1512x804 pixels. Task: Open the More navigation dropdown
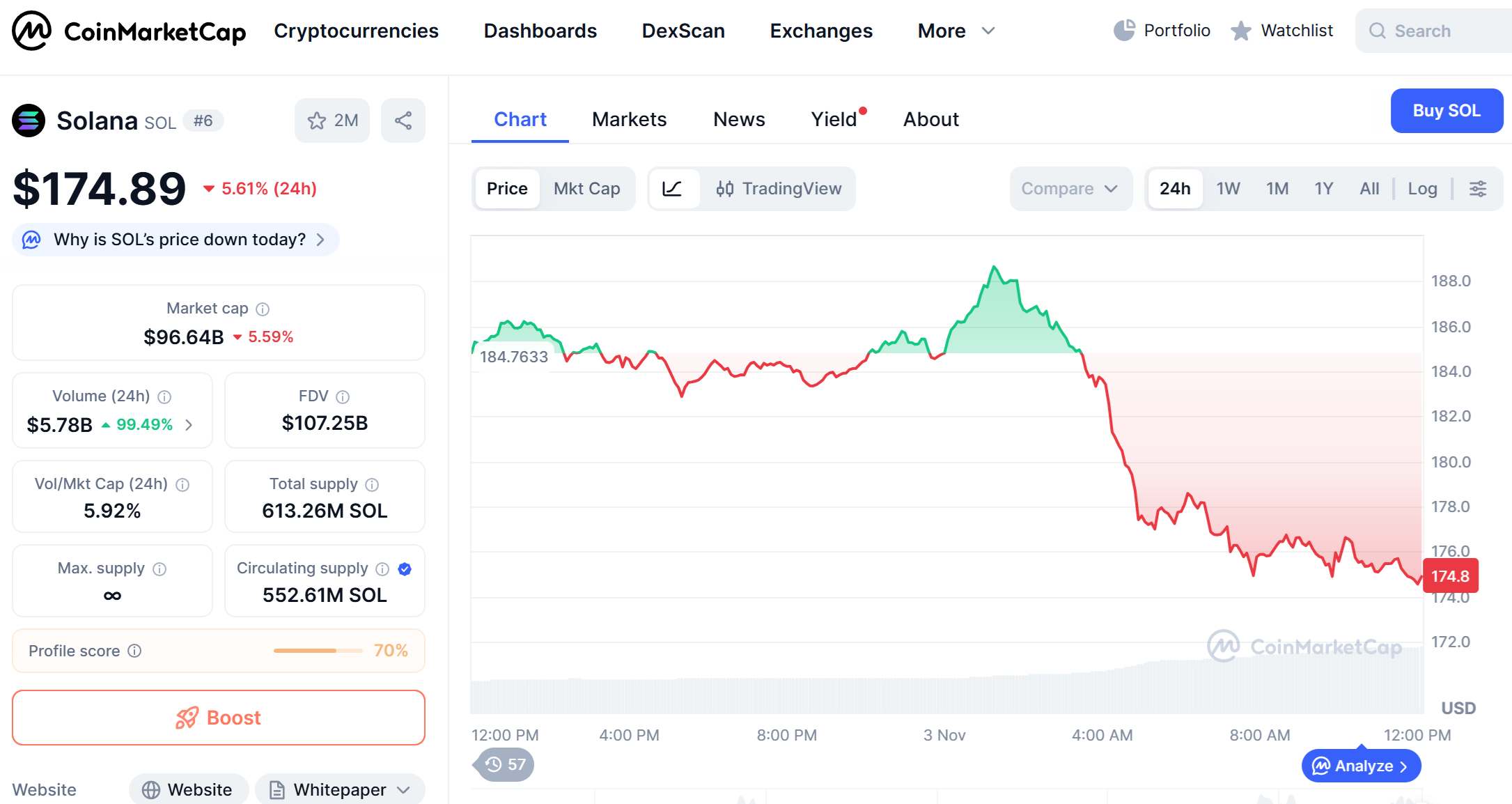(956, 31)
